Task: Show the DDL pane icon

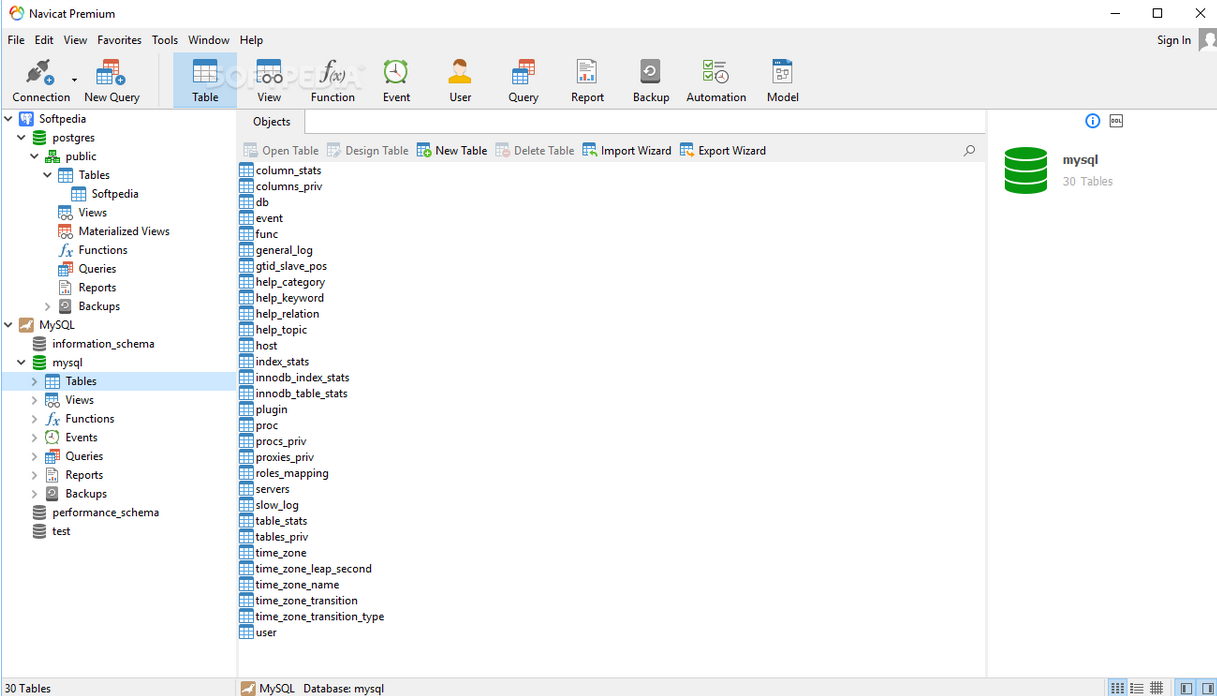Action: click(x=1116, y=121)
